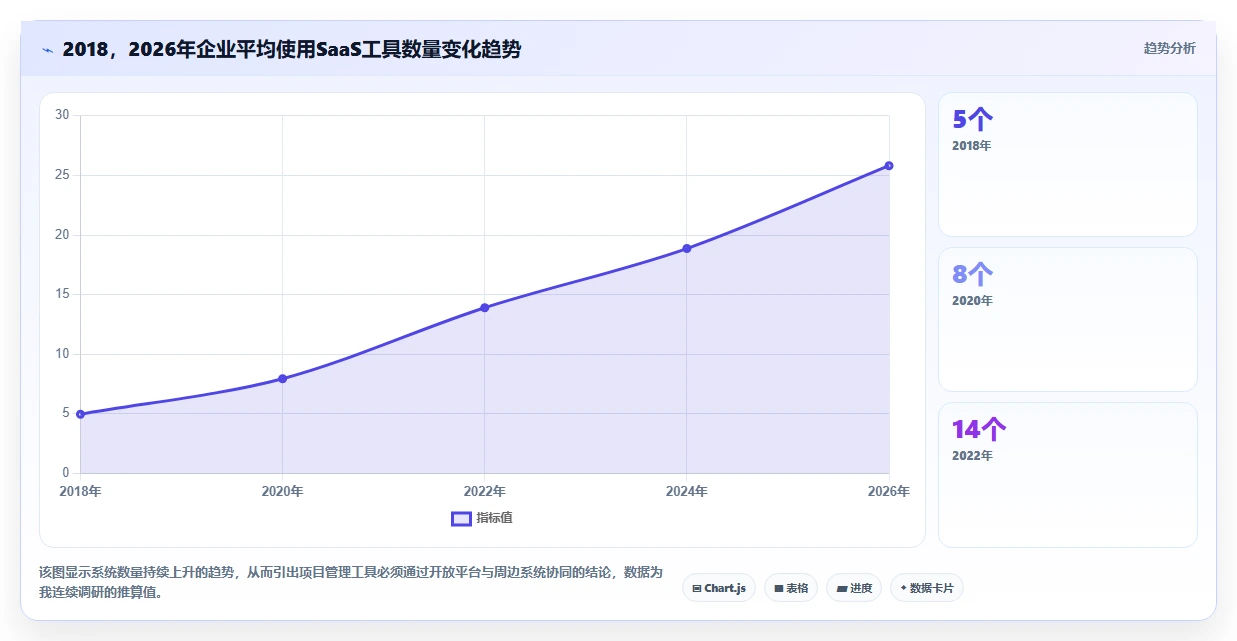
Task: Click the 2018年 x-axis label
Action: (x=80, y=491)
